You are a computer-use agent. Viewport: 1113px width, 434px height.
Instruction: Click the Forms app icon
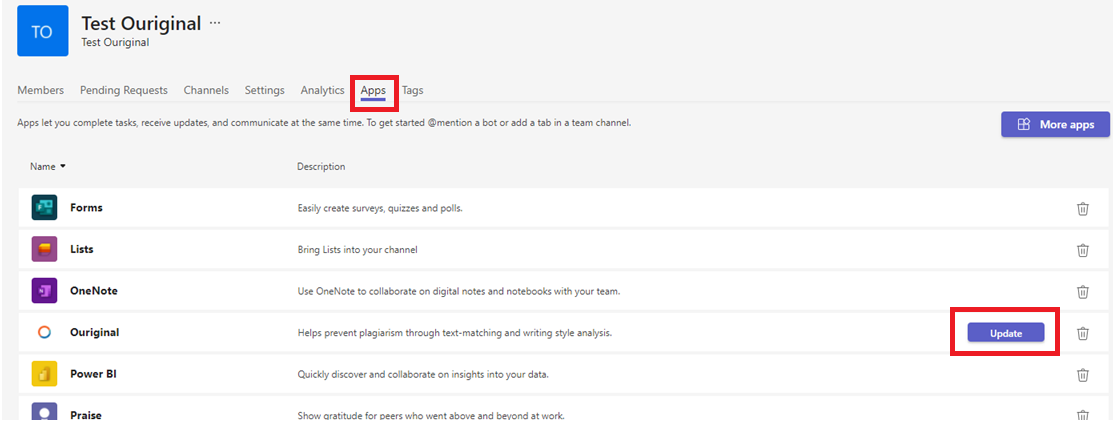tap(44, 207)
